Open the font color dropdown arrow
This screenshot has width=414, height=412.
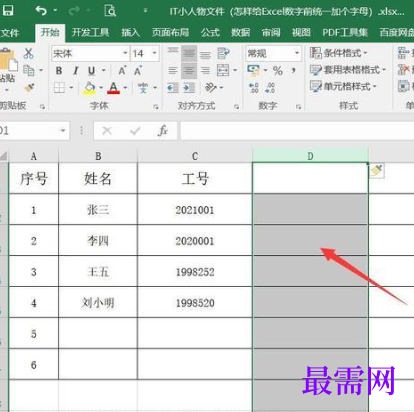point(125,88)
